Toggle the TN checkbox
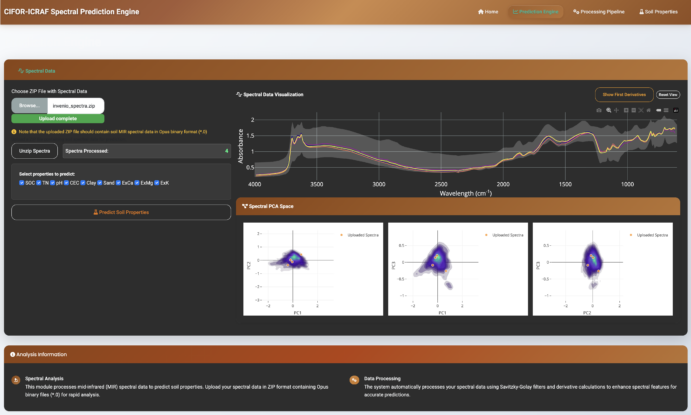The image size is (691, 415). tap(39, 183)
